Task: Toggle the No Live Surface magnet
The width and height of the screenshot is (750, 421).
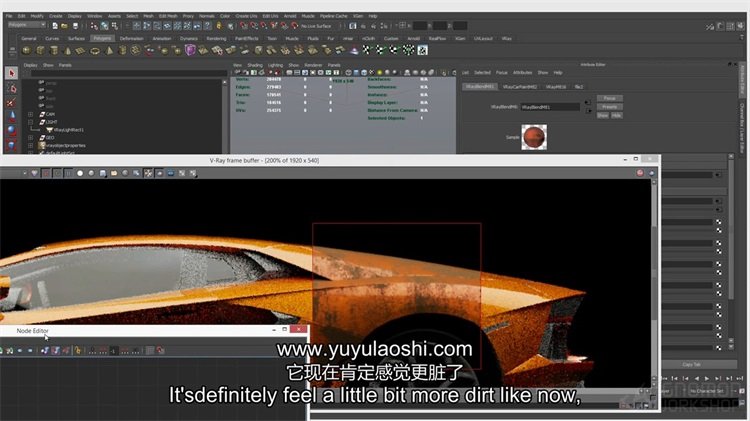Action: click(295, 26)
